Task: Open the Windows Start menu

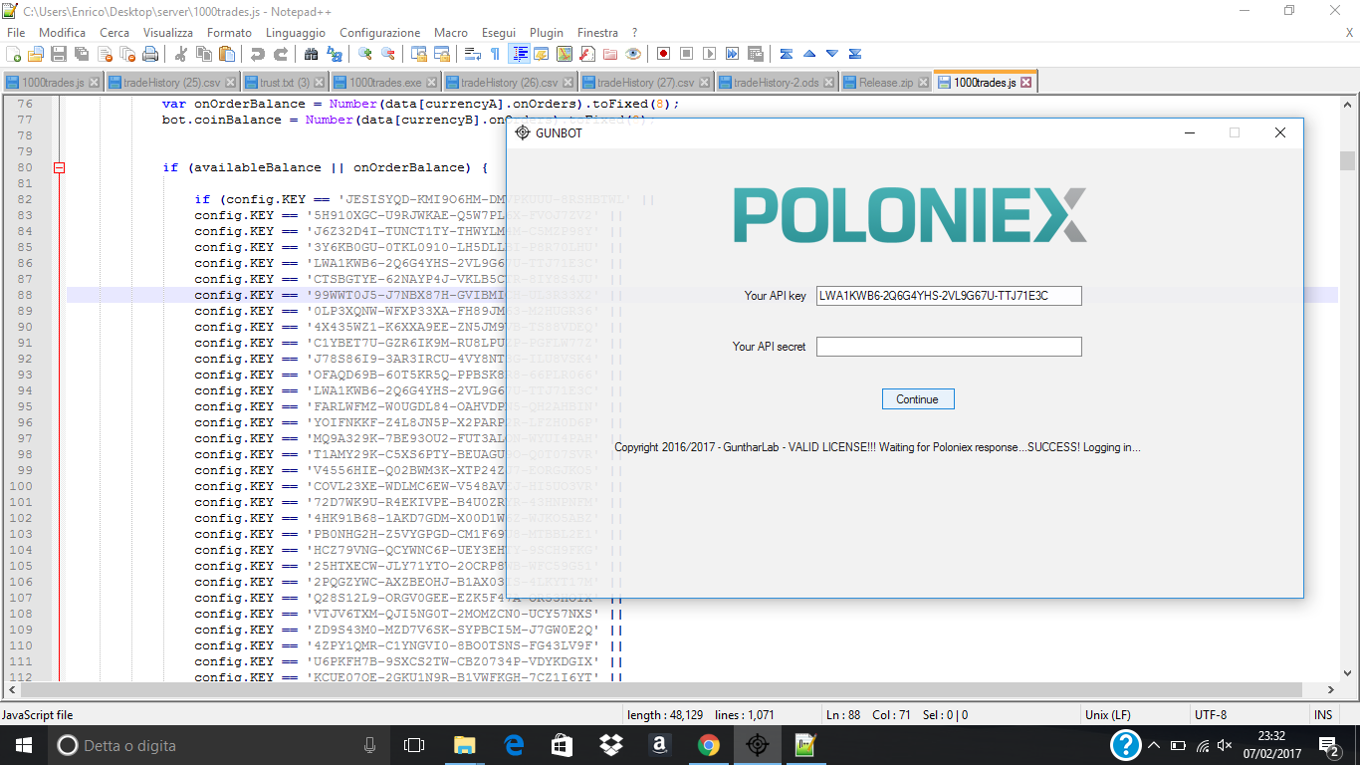Action: click(23, 745)
